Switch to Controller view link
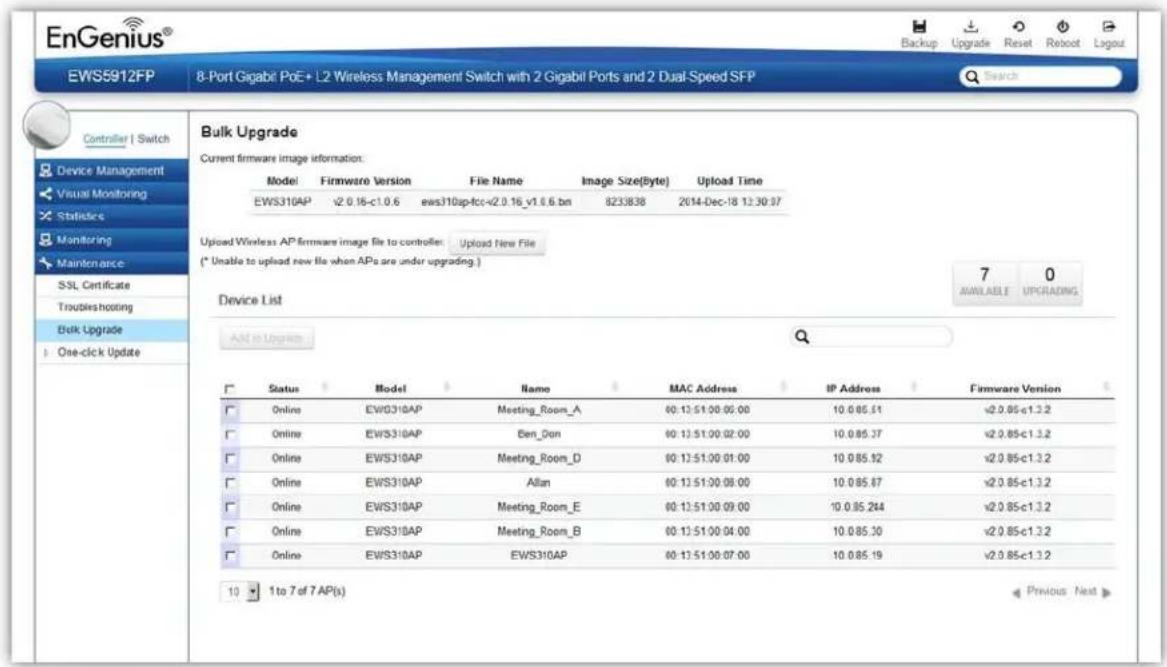1167x667 pixels. click(105, 139)
